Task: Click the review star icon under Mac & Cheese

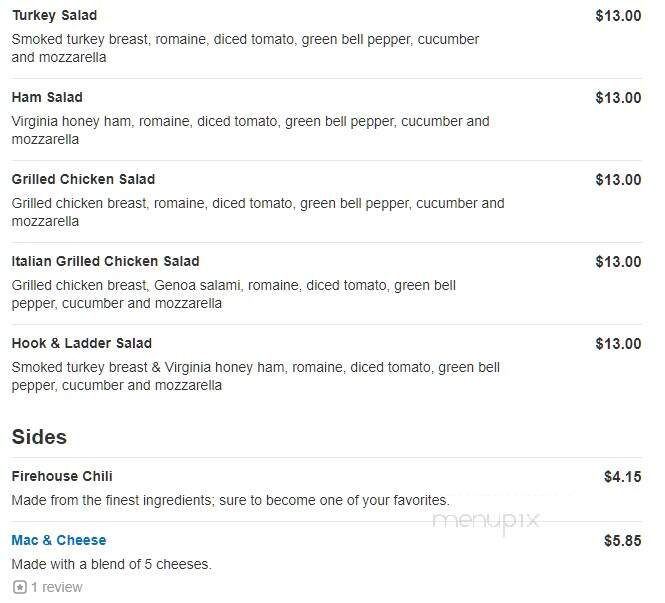Action: coord(20,587)
